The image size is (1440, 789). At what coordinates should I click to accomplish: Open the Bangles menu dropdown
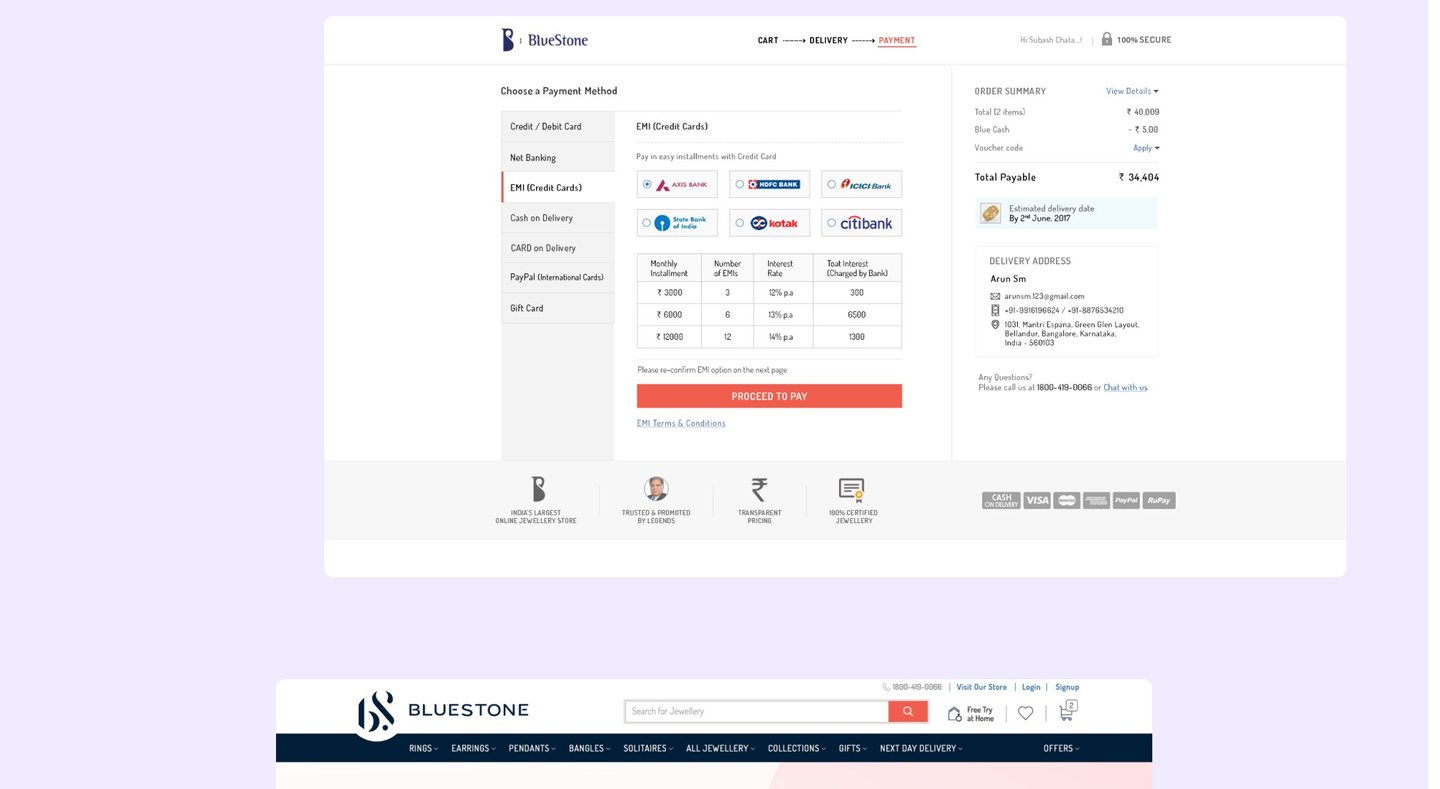tap(590, 748)
